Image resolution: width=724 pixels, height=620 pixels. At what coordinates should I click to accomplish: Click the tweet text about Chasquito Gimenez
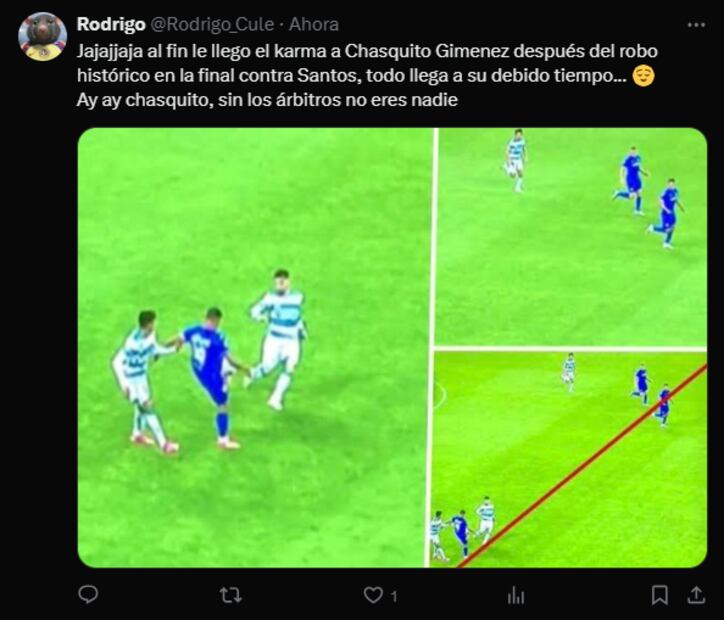[367, 75]
